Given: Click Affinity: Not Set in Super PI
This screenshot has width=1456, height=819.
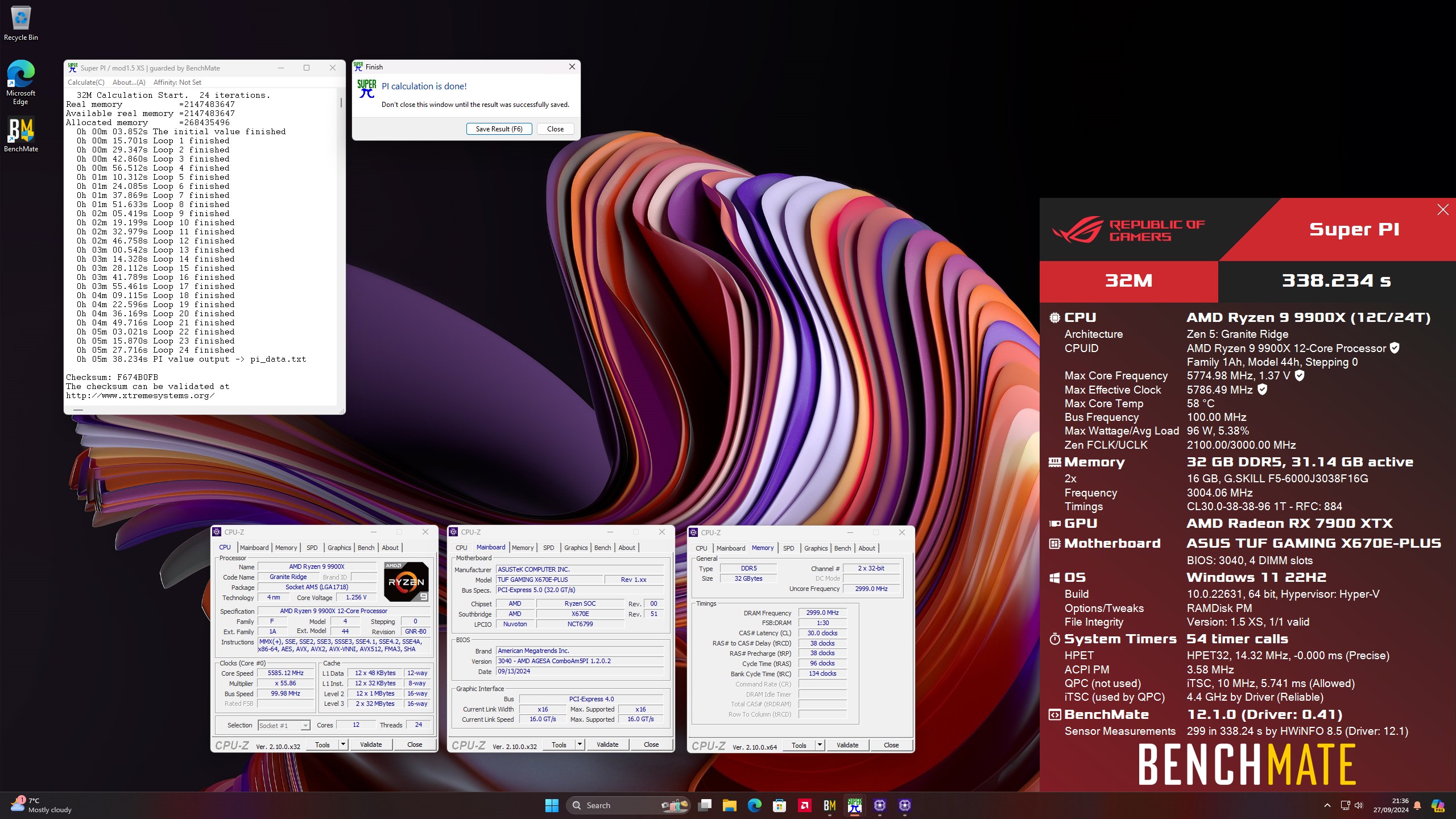Looking at the screenshot, I should (177, 82).
